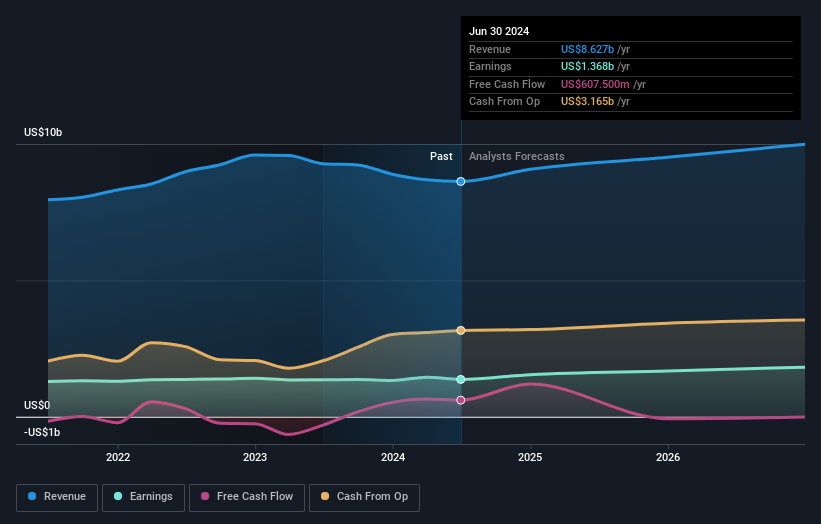Click the tooltip date 'Jun 30 2024'
This screenshot has height=524, width=821.
[x=499, y=31]
